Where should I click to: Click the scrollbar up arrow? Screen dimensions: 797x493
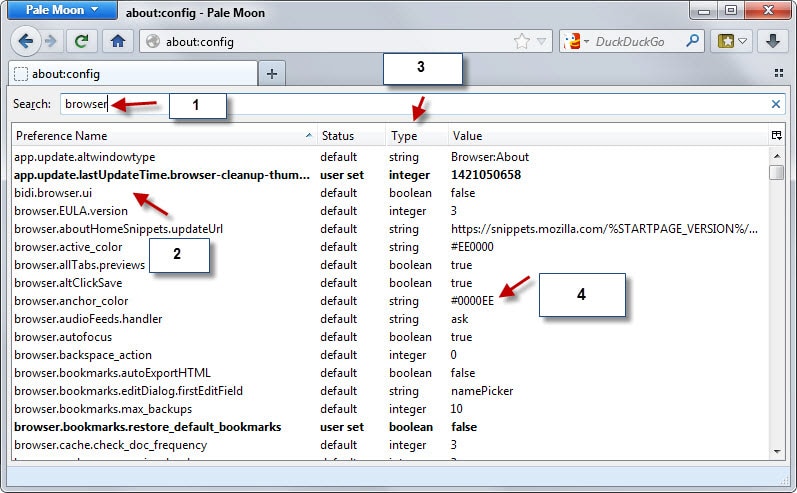coord(777,155)
